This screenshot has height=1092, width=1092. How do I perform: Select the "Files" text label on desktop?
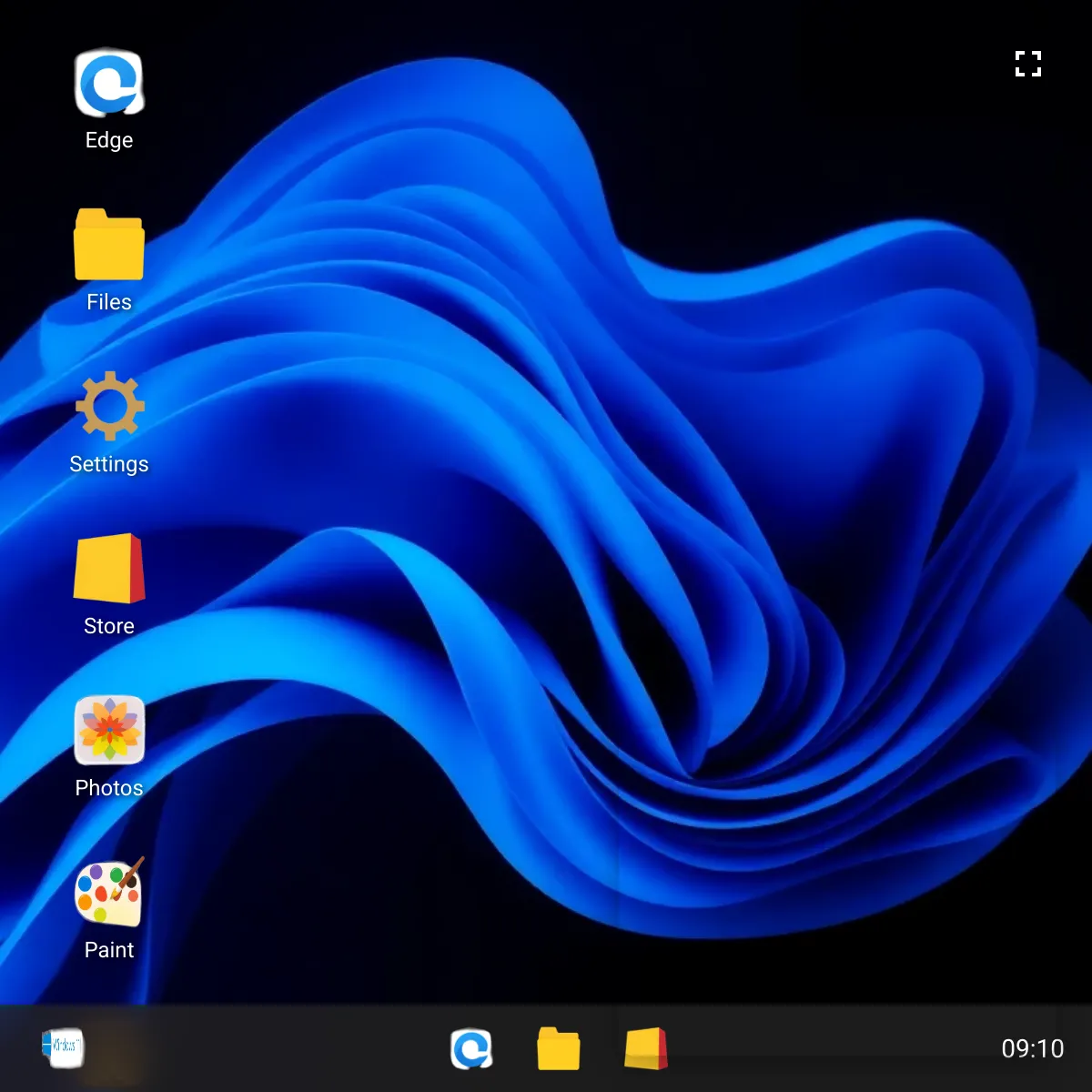click(109, 302)
